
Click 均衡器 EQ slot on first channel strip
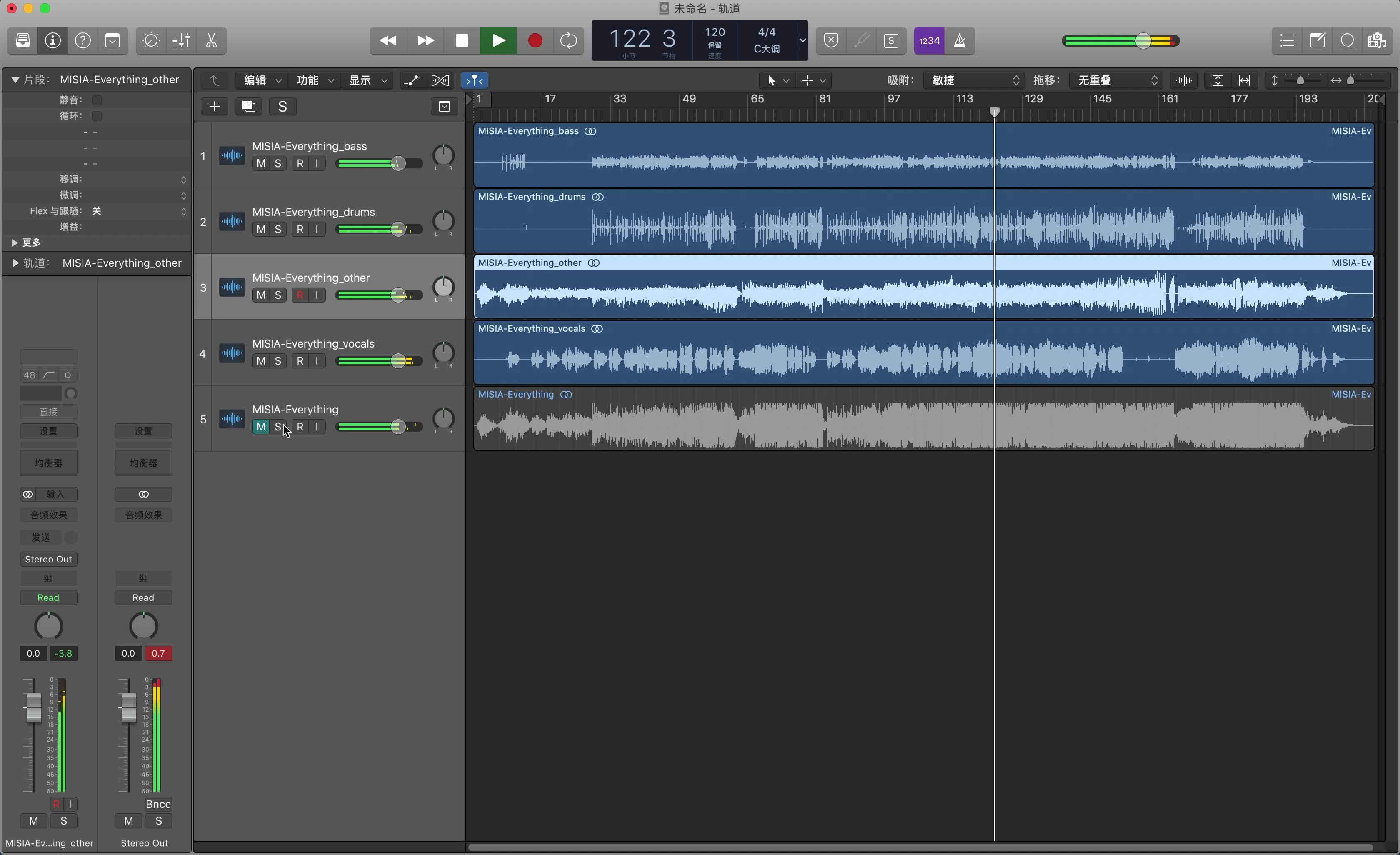[48, 463]
